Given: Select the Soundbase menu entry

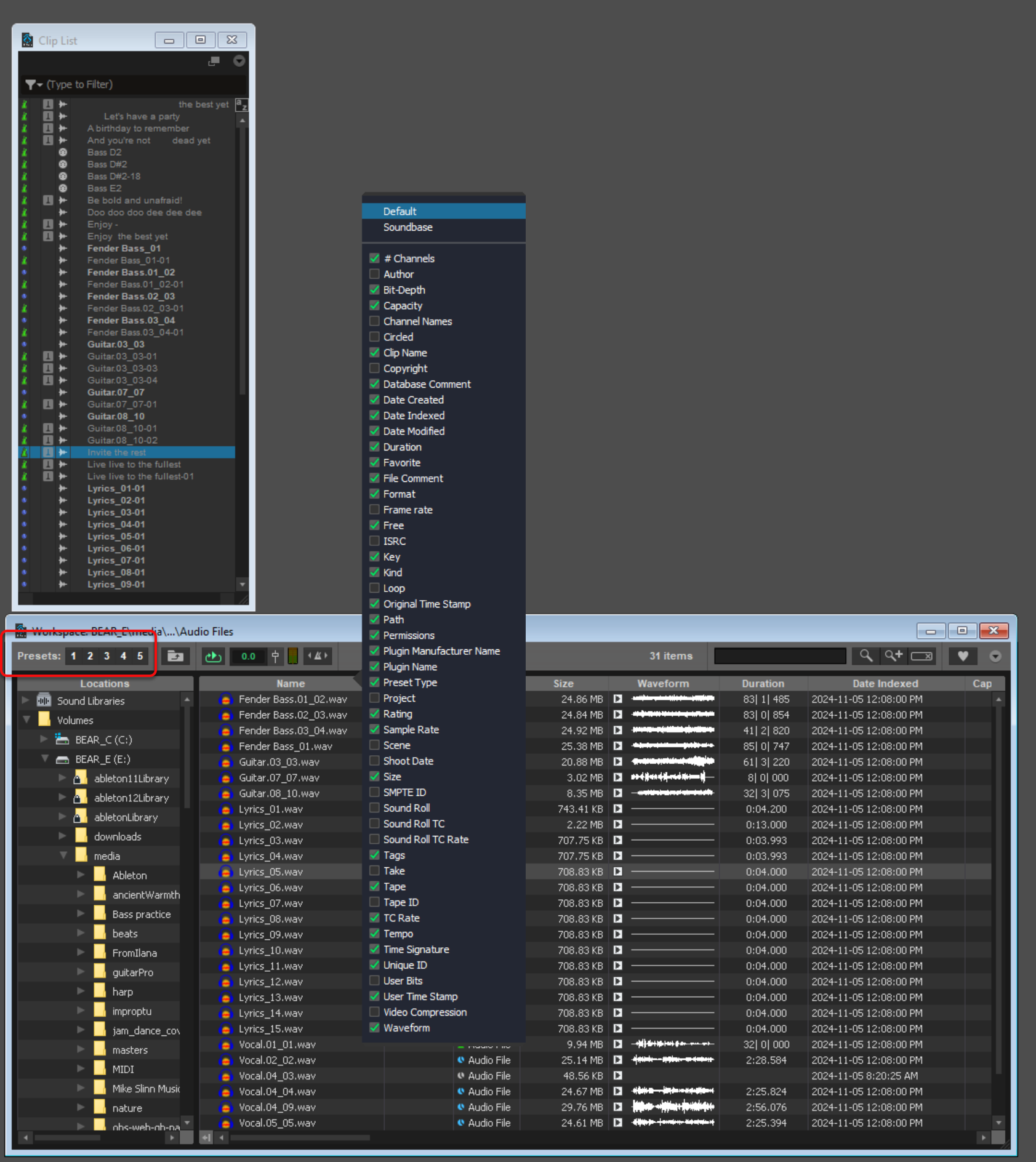Looking at the screenshot, I should (408, 227).
